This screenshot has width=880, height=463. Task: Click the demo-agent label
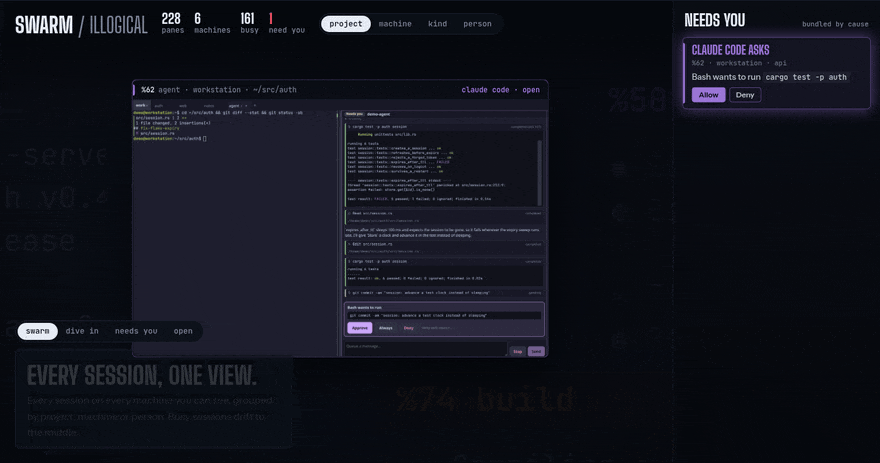(379, 114)
